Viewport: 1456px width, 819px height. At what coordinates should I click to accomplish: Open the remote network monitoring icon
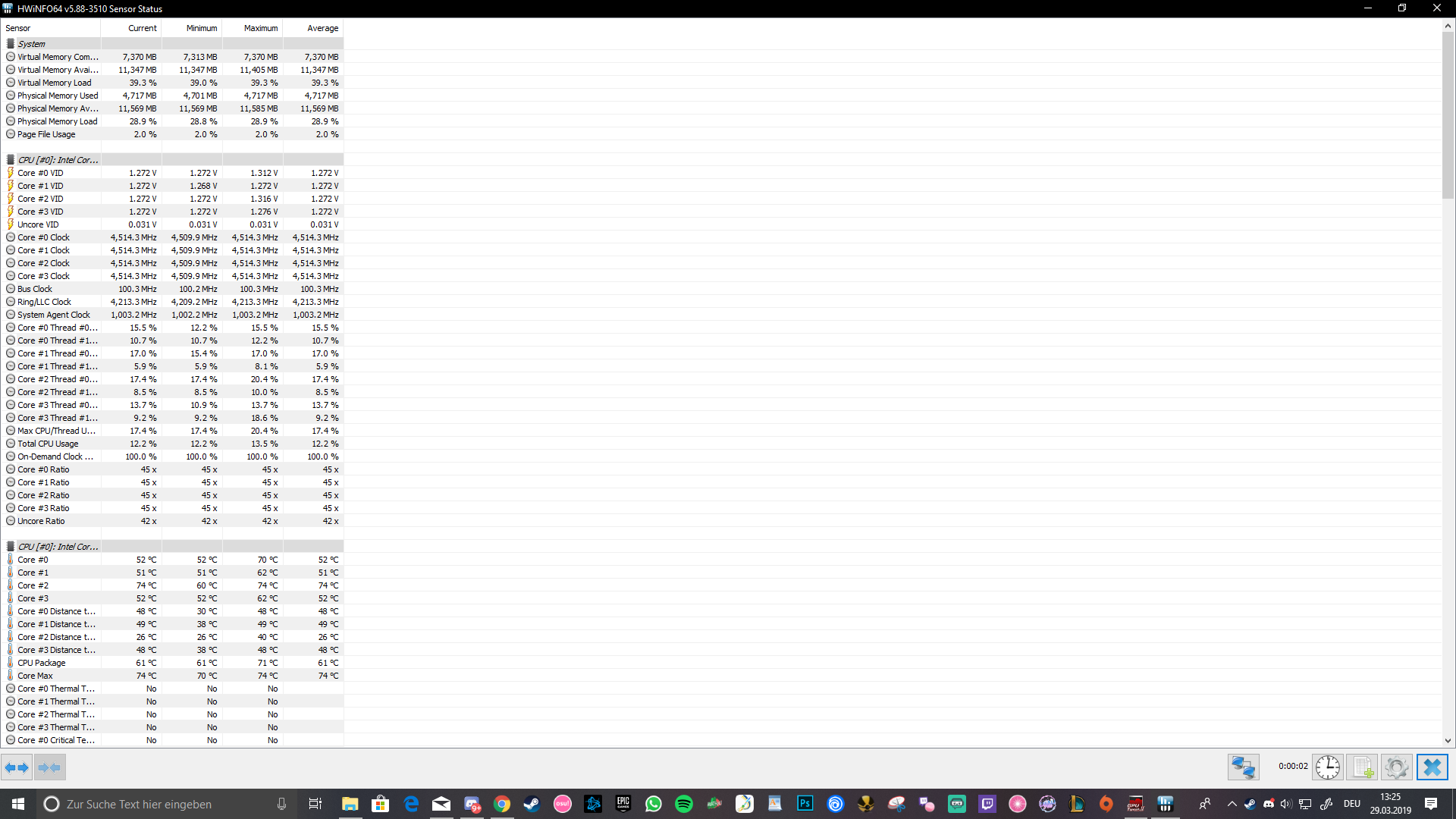tap(1243, 767)
